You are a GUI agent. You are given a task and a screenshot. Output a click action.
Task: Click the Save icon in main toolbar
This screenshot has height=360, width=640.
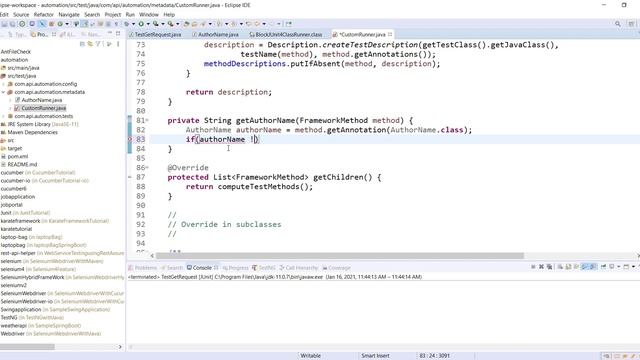pos(4,24)
